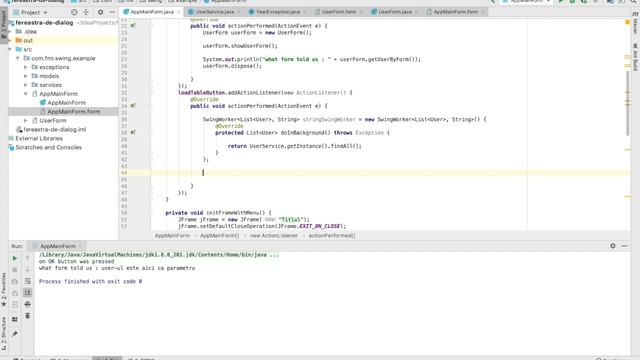Click the print icon in Run panel
The height and width of the screenshot is (360, 640).
27,304
